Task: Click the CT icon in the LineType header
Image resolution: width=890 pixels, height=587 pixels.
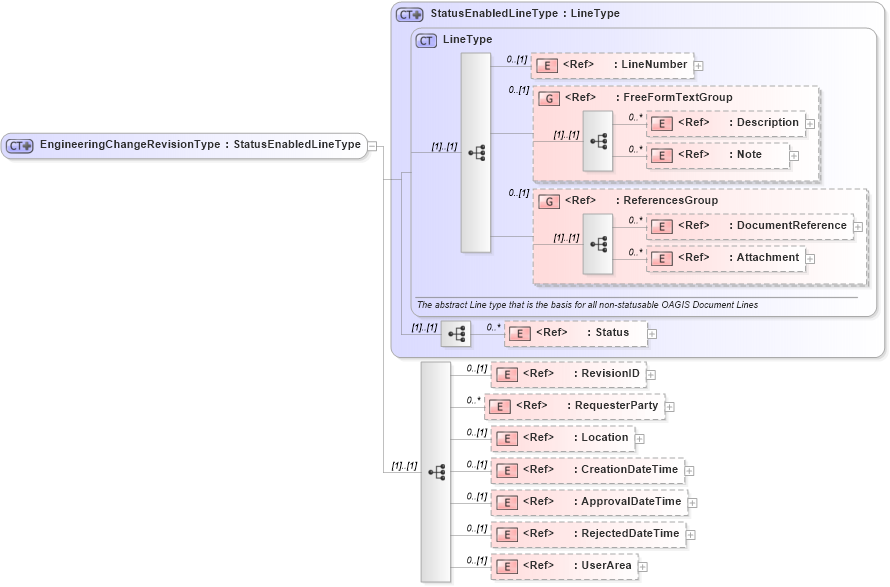Action: pyautogui.click(x=425, y=41)
